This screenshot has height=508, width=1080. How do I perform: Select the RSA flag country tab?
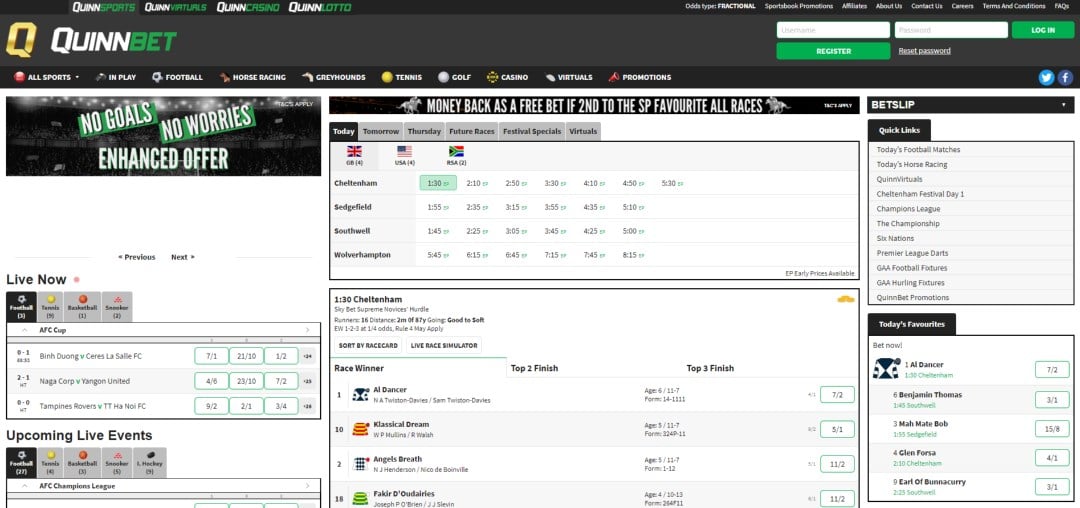click(x=456, y=156)
